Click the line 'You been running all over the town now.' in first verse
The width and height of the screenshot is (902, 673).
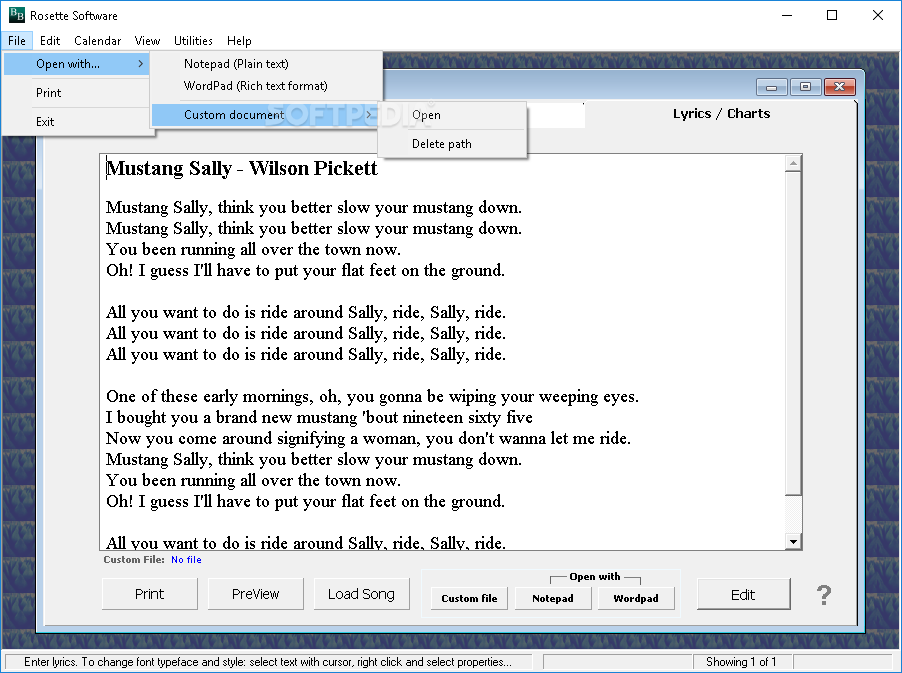[x=253, y=250]
